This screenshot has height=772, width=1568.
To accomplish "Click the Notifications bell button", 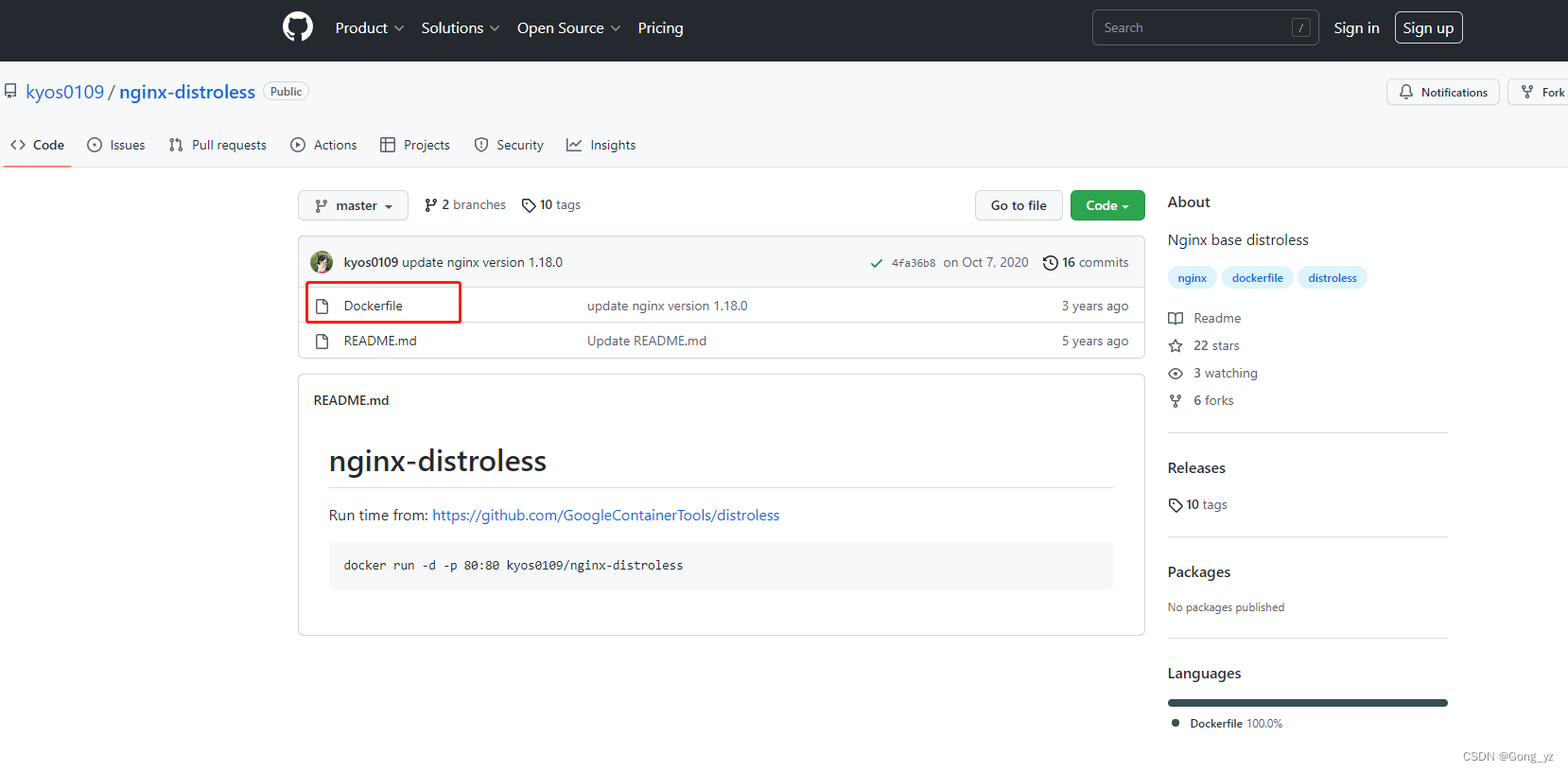I will pyautogui.click(x=1443, y=92).
